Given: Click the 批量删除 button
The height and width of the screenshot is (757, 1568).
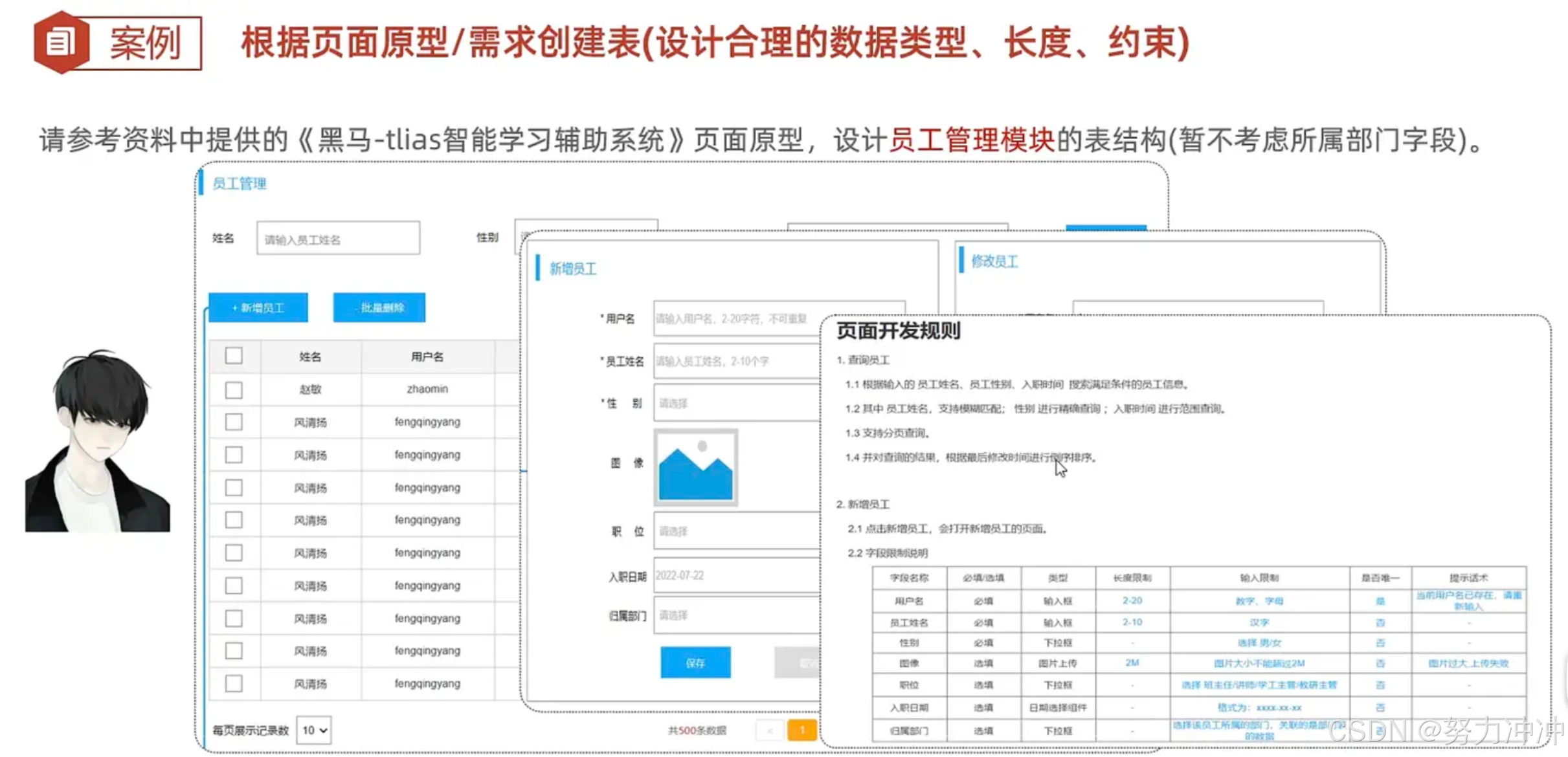Looking at the screenshot, I should [x=379, y=308].
